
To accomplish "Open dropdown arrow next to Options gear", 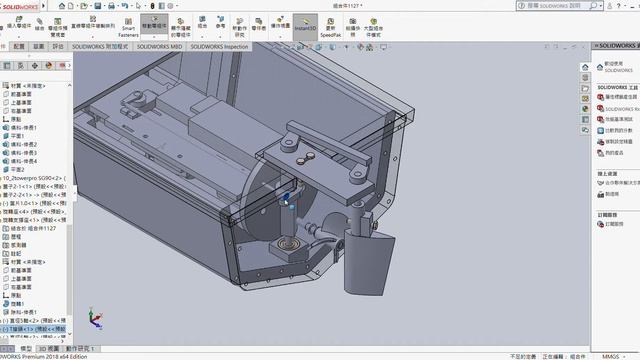I will coord(177,6).
